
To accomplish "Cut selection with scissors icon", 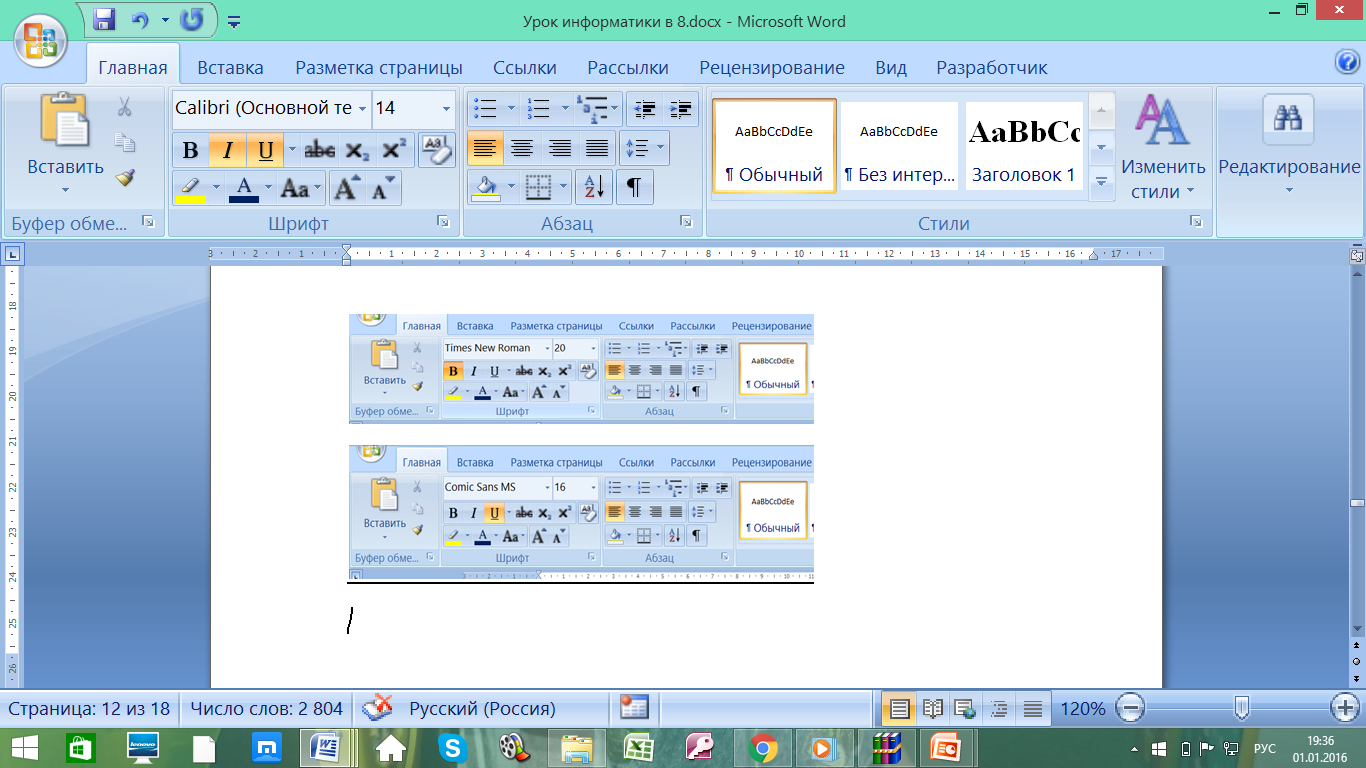I will click(125, 107).
